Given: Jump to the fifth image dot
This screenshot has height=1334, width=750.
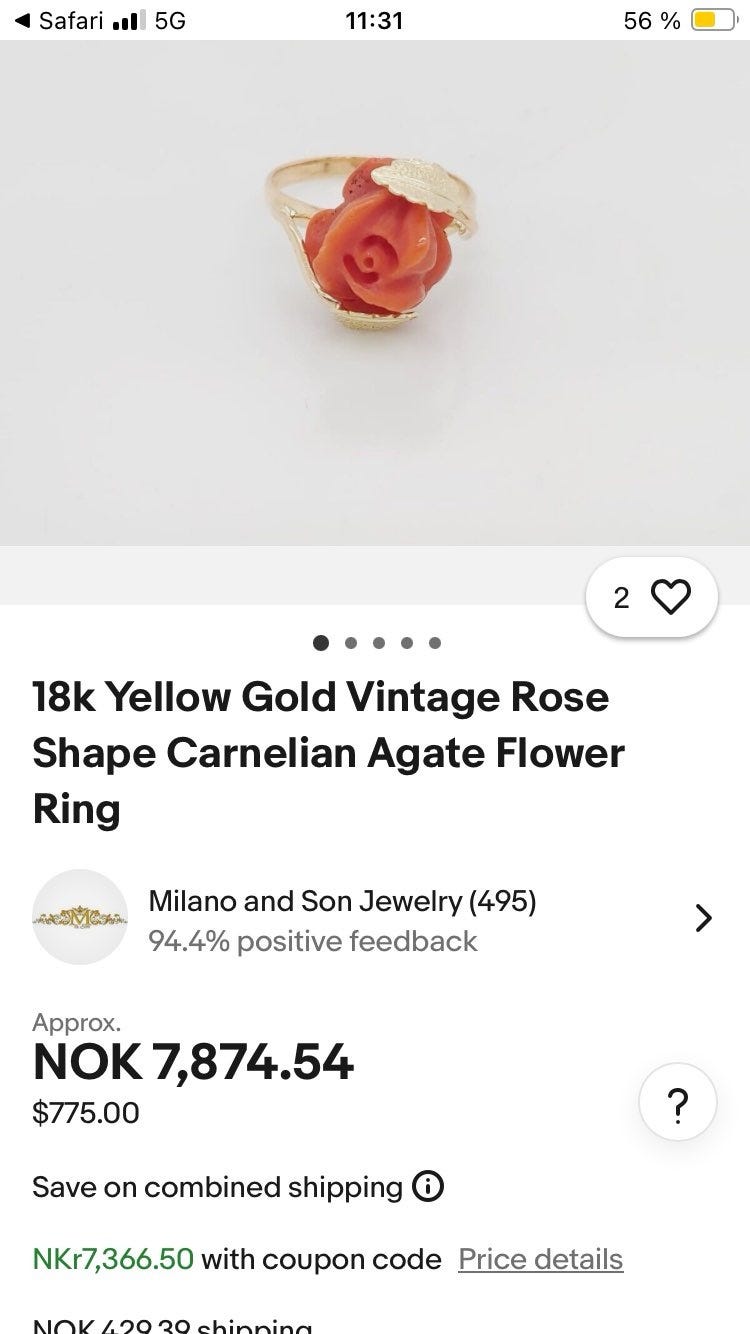Looking at the screenshot, I should tap(435, 643).
